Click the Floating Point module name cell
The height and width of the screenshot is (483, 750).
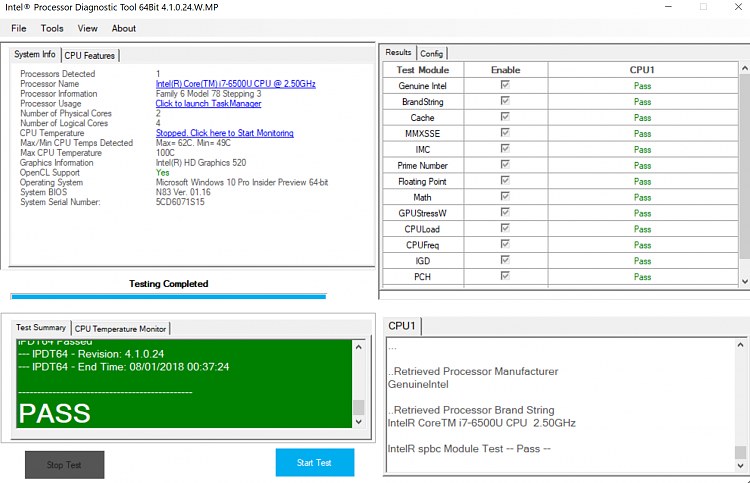pyautogui.click(x=423, y=182)
